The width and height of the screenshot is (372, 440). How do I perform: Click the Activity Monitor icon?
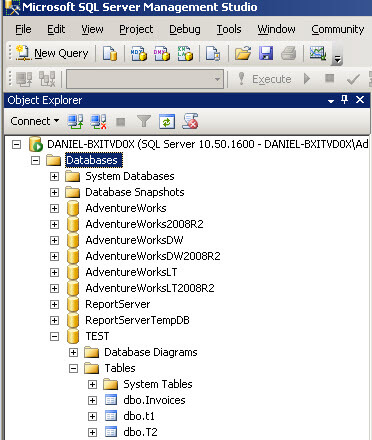[x=318, y=53]
